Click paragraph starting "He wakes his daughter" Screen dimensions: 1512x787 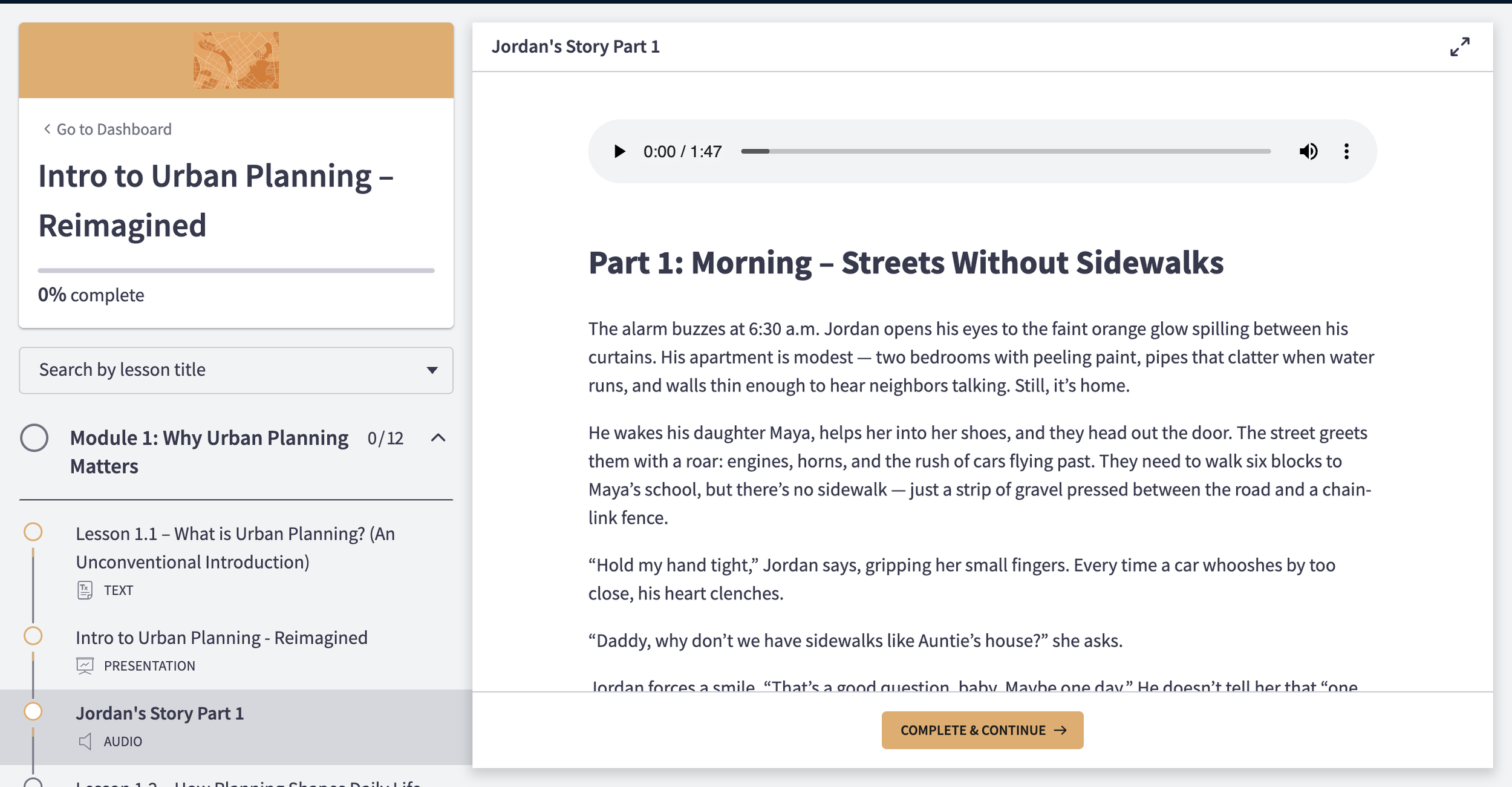tap(980, 475)
